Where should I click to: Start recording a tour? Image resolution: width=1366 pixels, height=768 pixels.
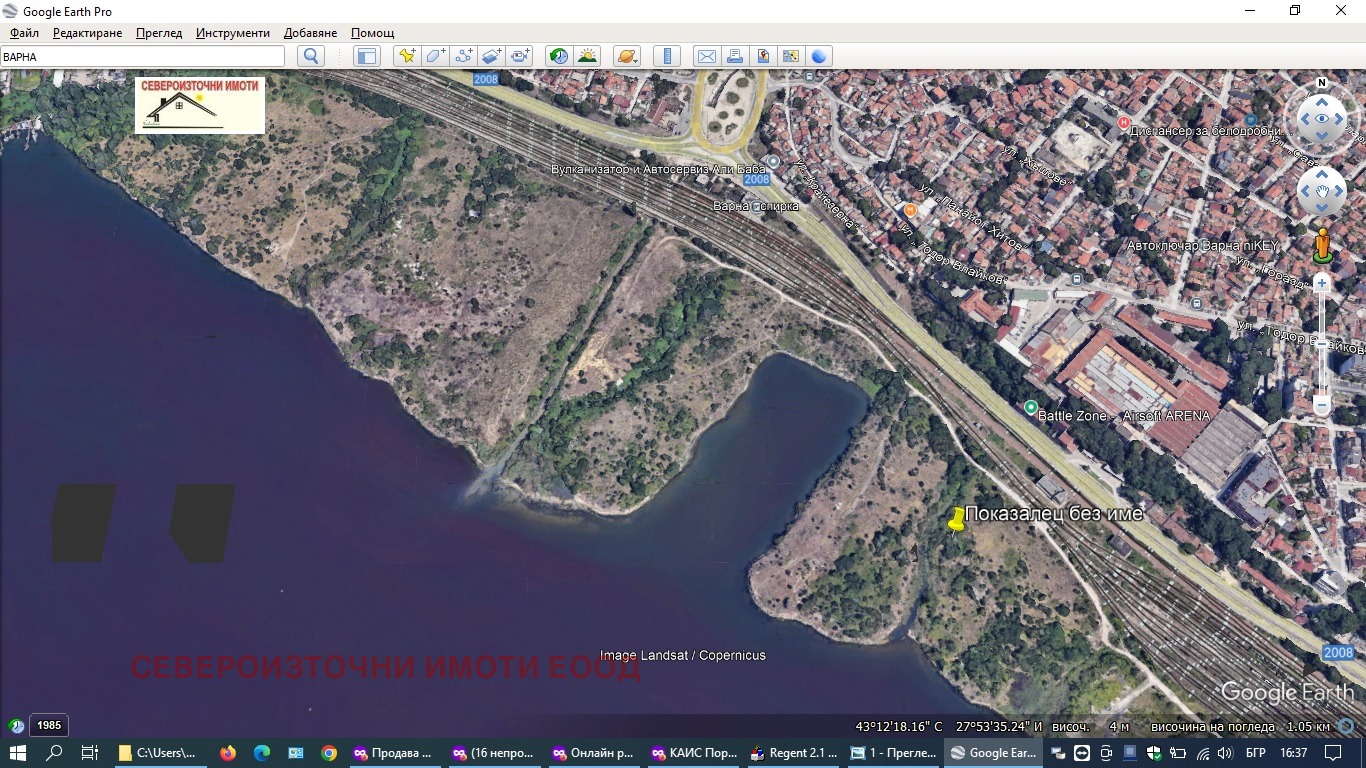click(519, 56)
